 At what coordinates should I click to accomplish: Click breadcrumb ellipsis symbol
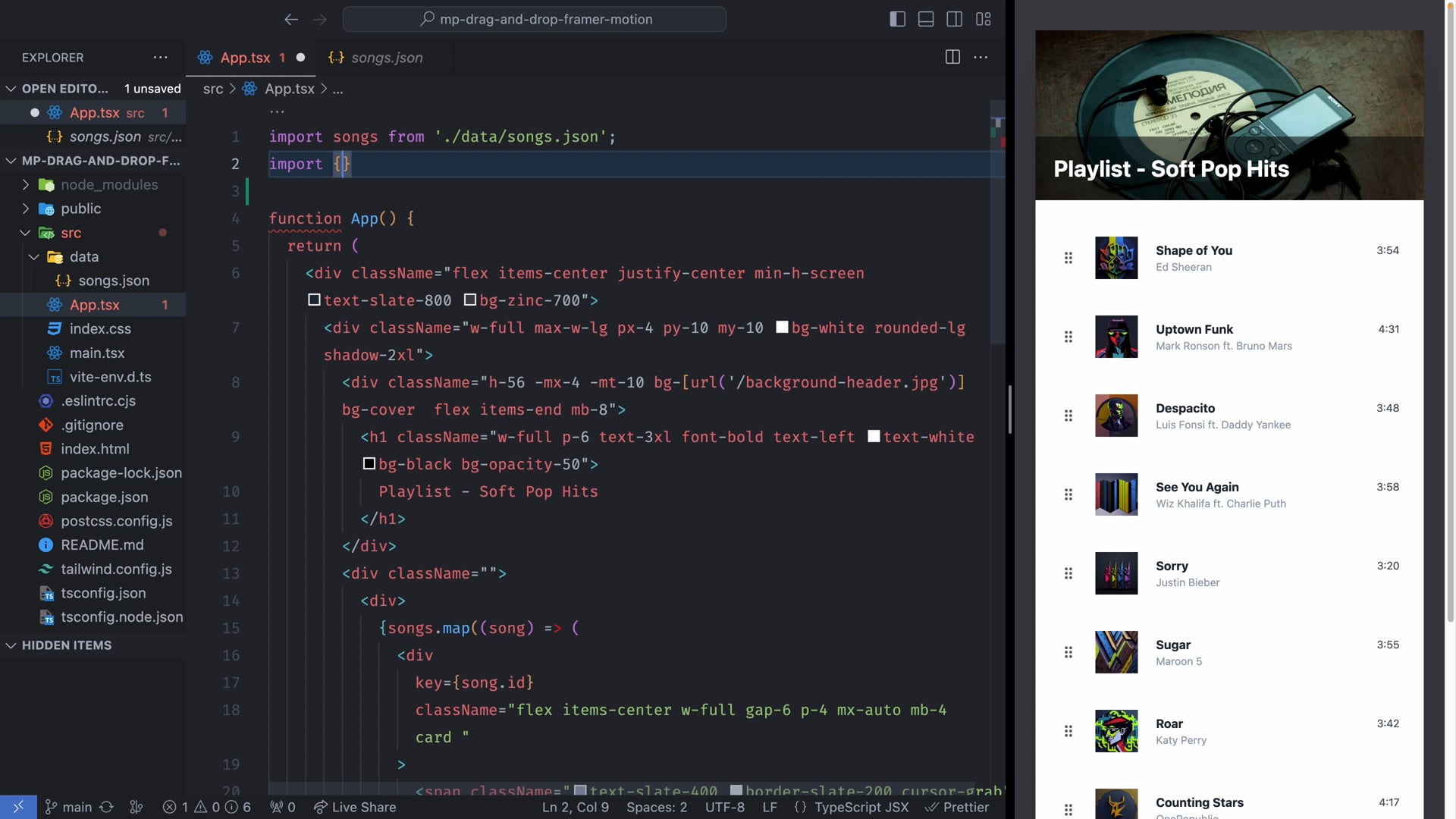click(x=337, y=89)
